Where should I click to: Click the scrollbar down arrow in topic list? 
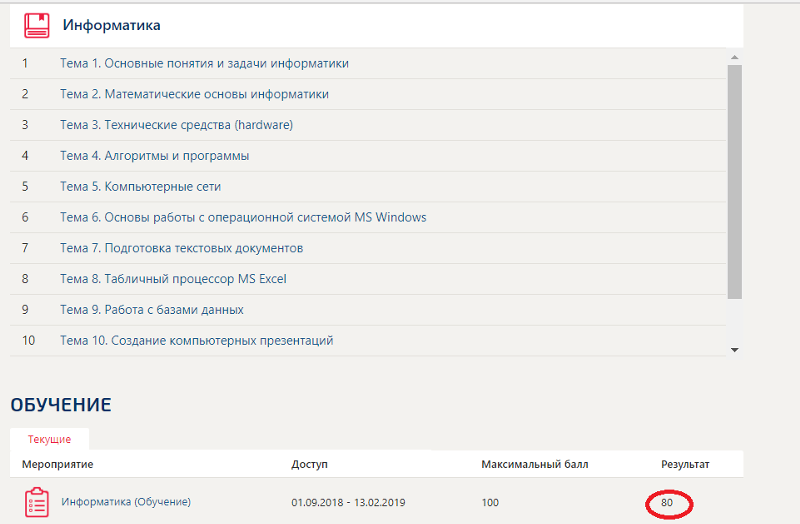(x=735, y=350)
